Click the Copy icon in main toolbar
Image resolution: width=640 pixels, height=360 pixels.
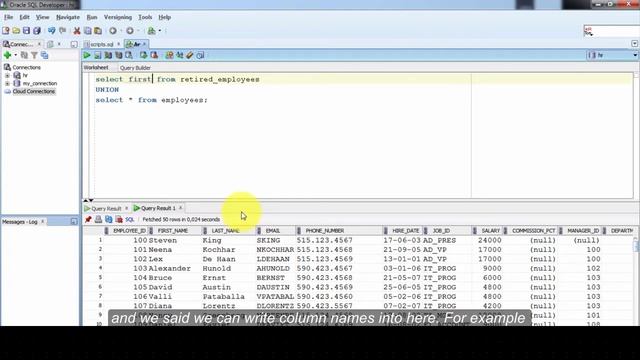tap(87, 31)
